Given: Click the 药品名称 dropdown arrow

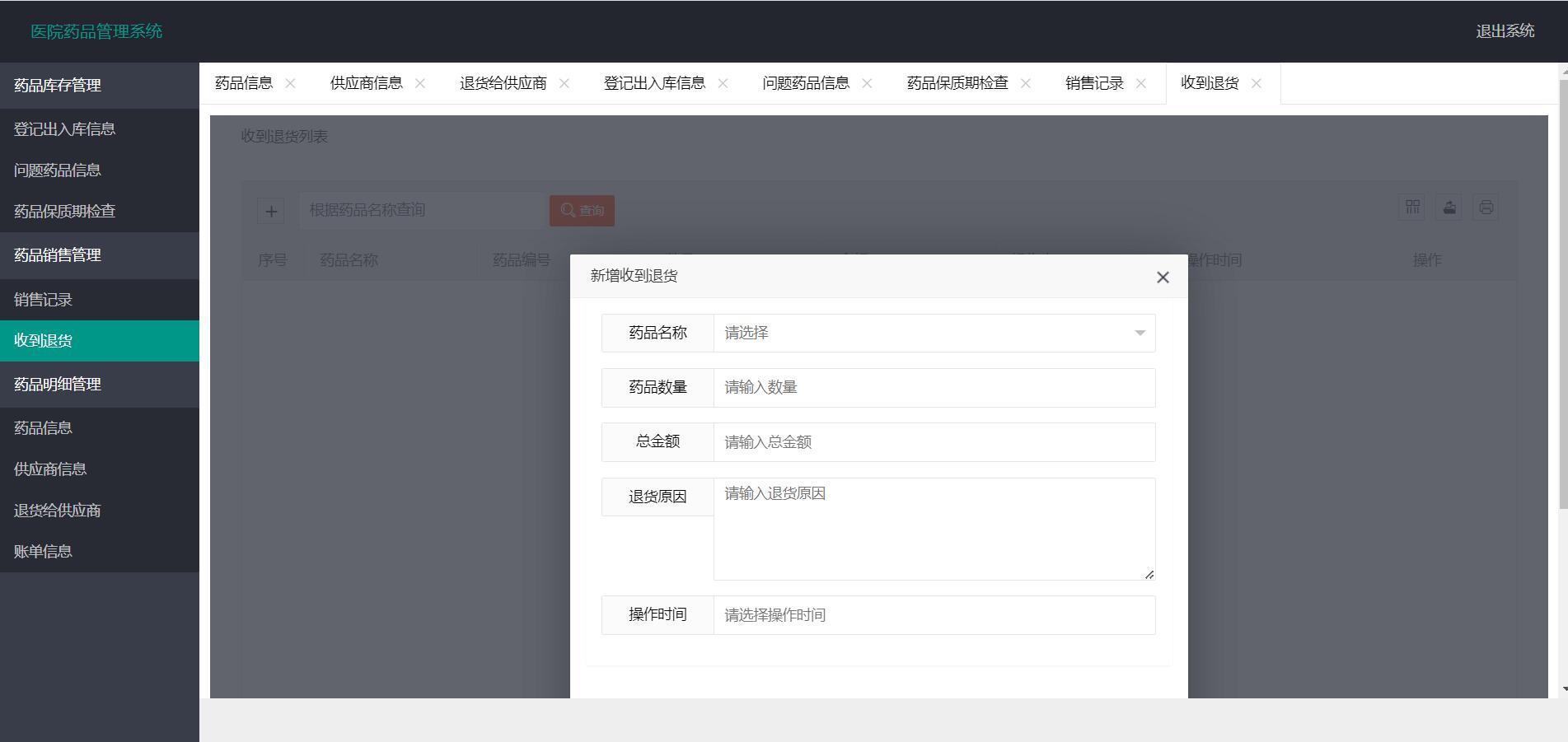Looking at the screenshot, I should click(x=1140, y=333).
